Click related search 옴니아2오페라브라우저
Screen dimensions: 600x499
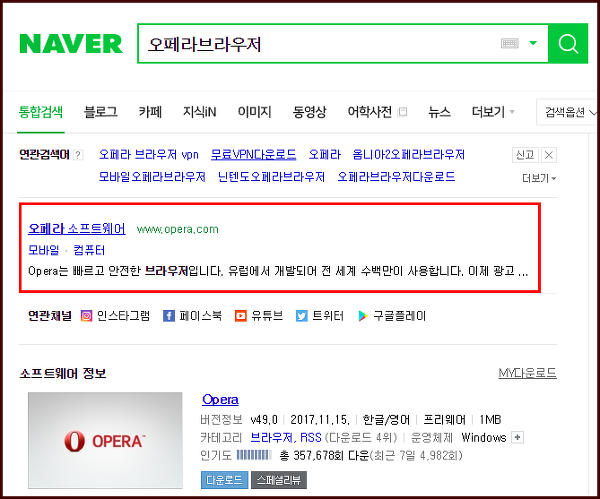[409, 155]
